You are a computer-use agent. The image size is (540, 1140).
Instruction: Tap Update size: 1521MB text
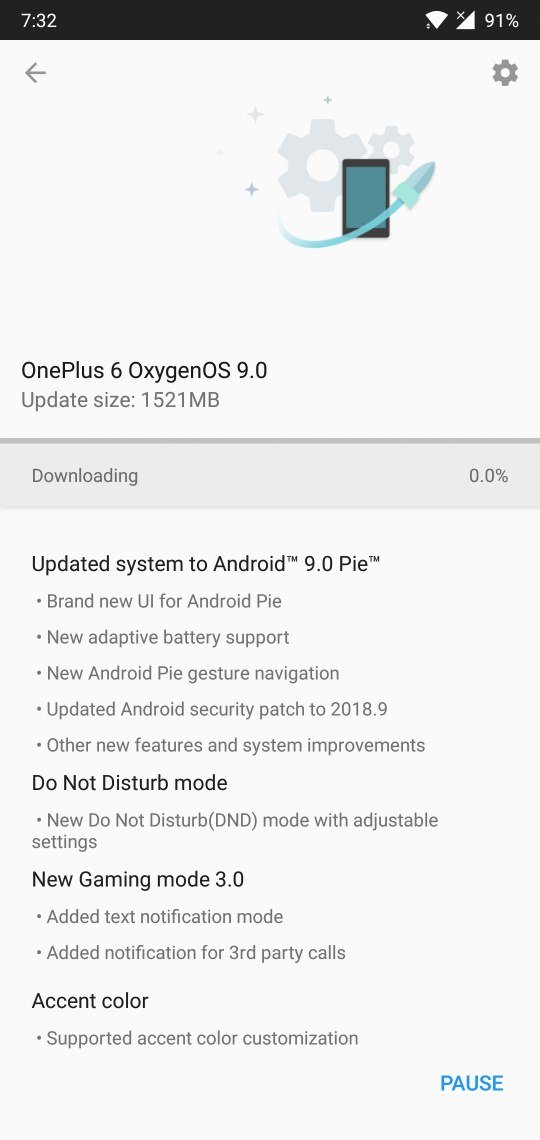click(120, 400)
